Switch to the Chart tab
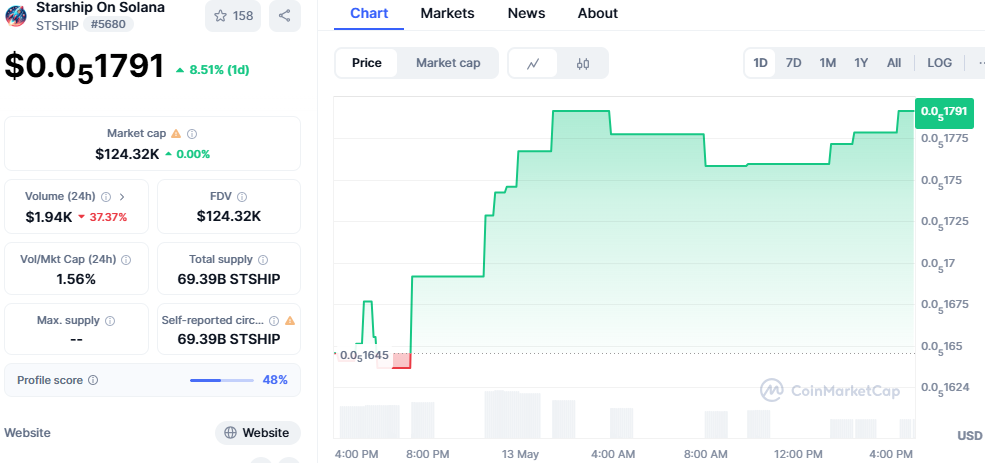Image resolution: width=985 pixels, height=463 pixels. [x=369, y=13]
